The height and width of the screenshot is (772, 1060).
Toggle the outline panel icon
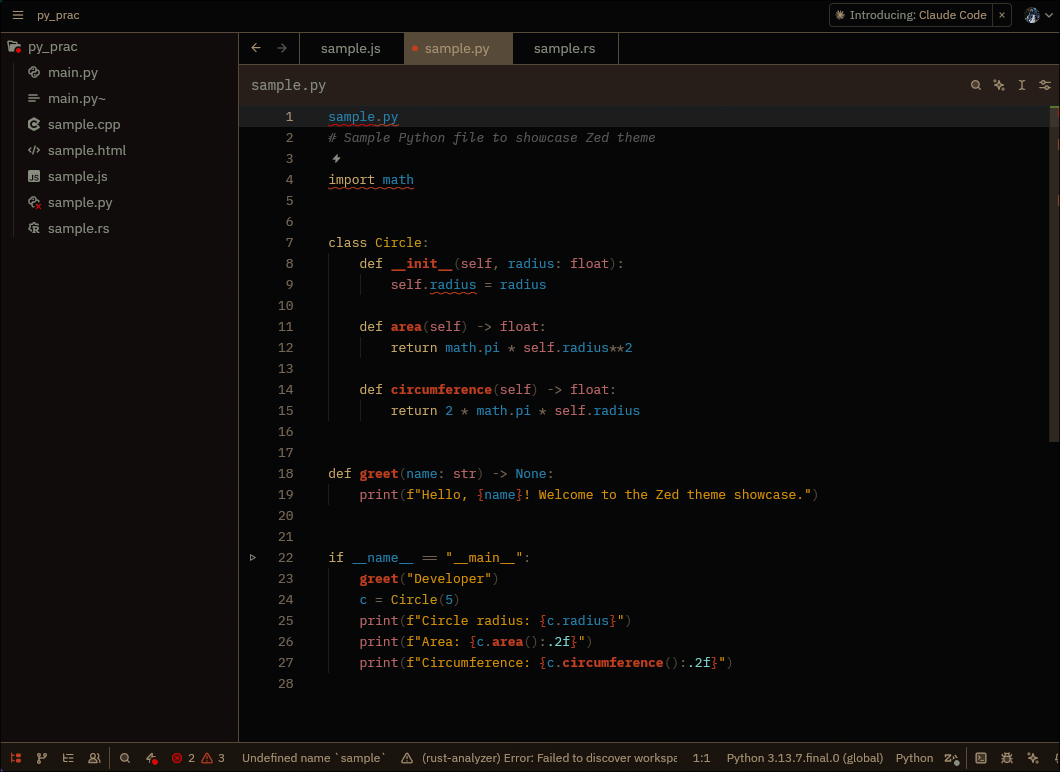pyautogui.click(x=68, y=758)
